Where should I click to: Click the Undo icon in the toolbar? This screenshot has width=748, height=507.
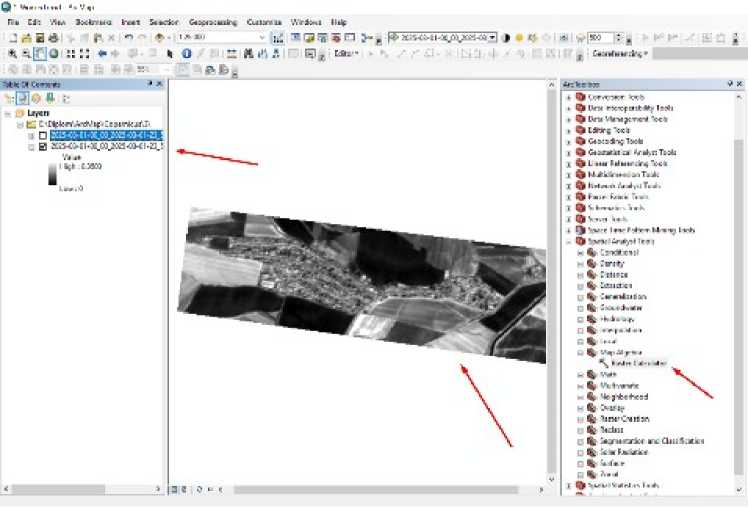tap(128, 37)
